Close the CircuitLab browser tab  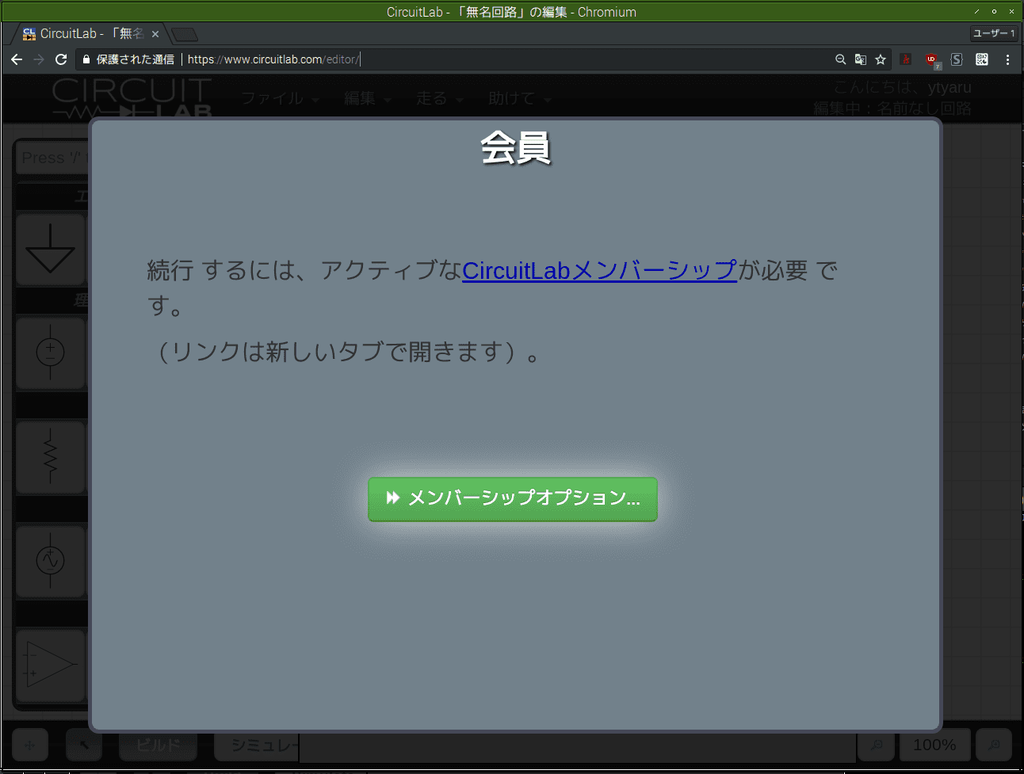coord(155,34)
